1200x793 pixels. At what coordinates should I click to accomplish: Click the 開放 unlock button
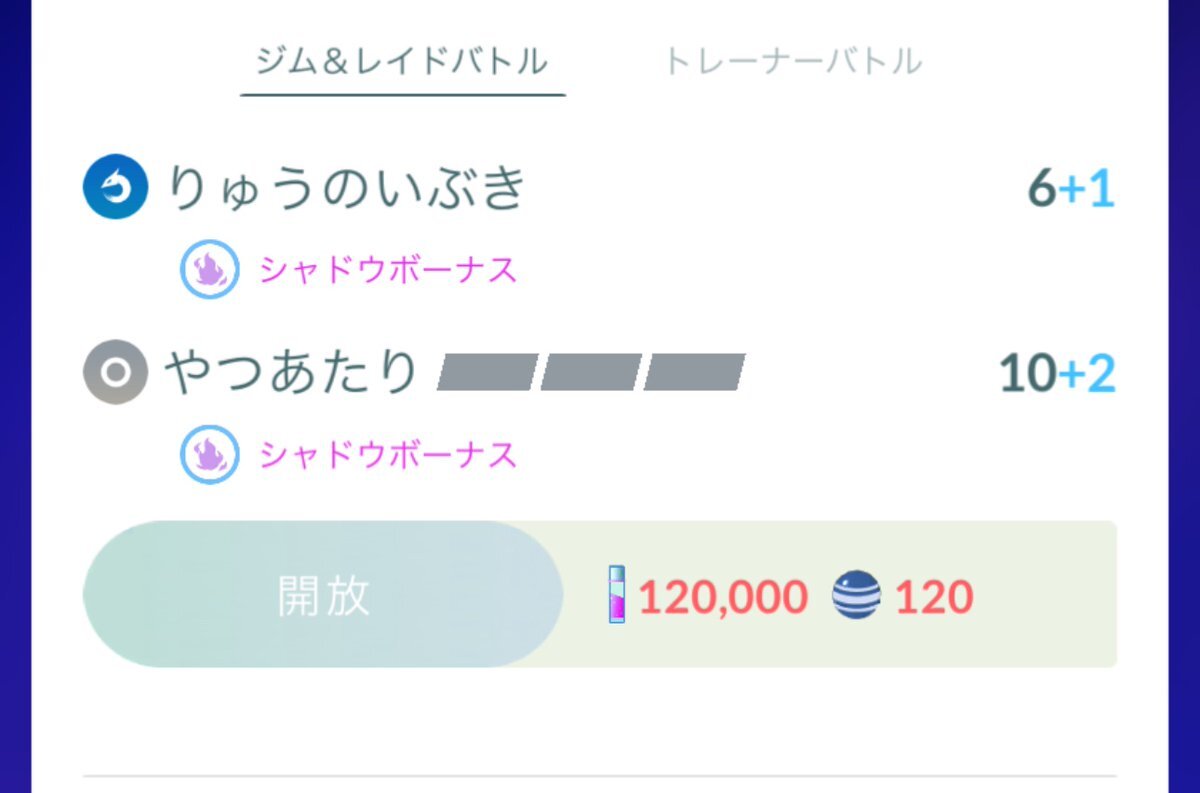(x=323, y=595)
